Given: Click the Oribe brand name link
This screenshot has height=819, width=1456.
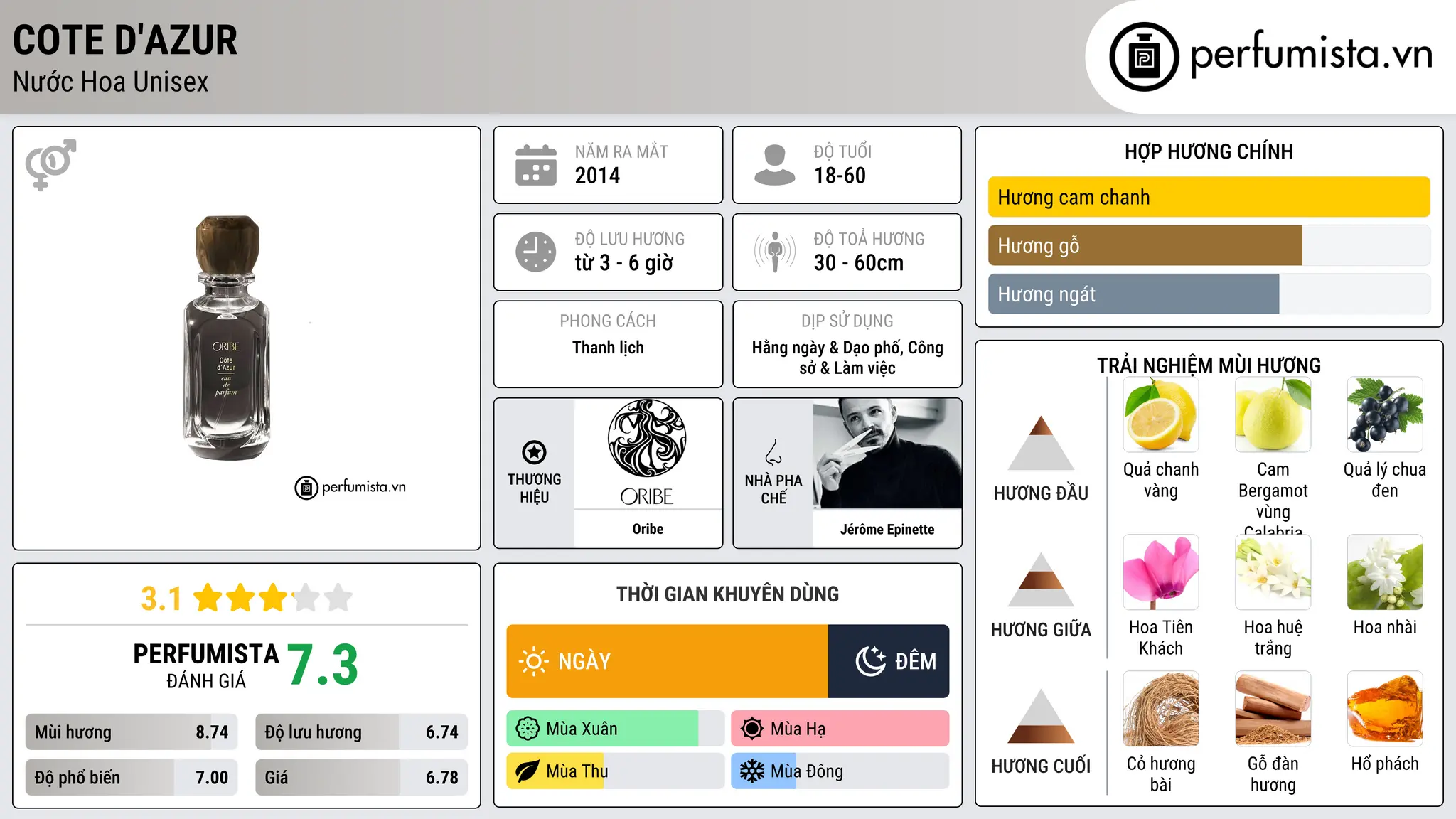Looking at the screenshot, I should [x=648, y=529].
